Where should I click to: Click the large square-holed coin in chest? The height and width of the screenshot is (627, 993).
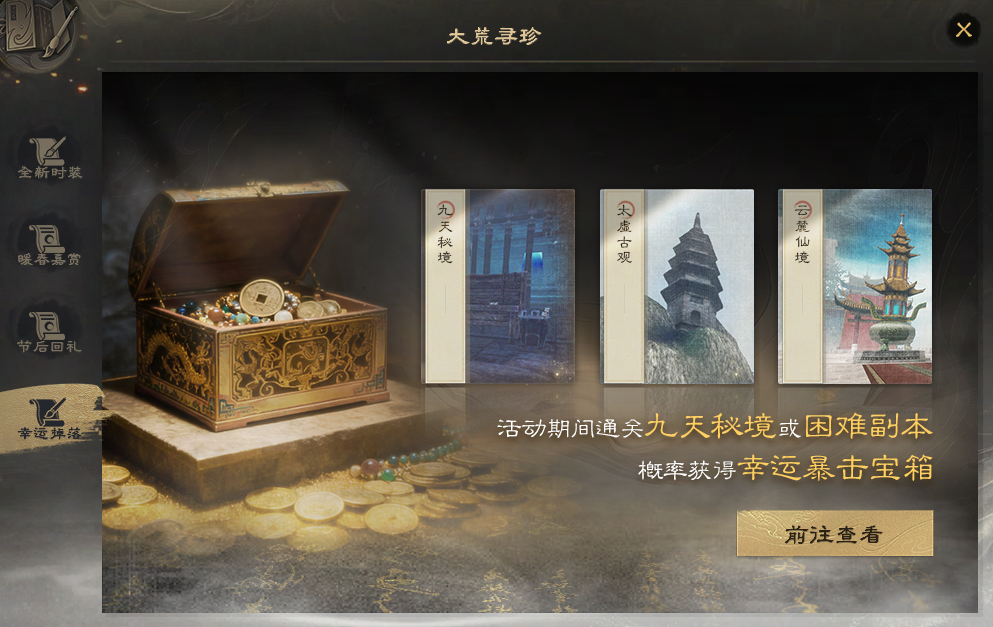(x=262, y=298)
